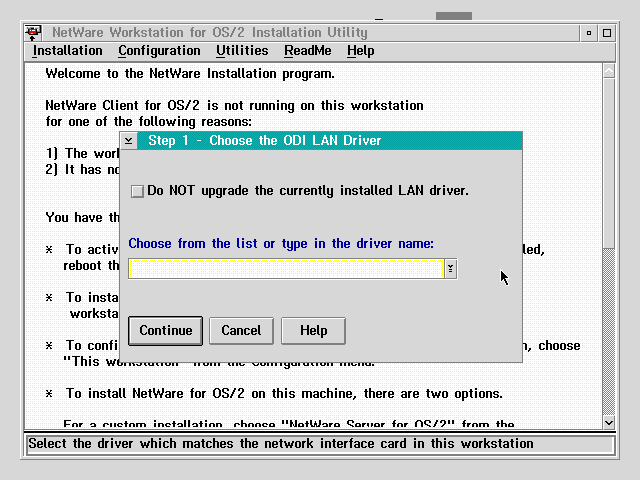Click the driver name input field
The image size is (640, 480).
point(286,269)
